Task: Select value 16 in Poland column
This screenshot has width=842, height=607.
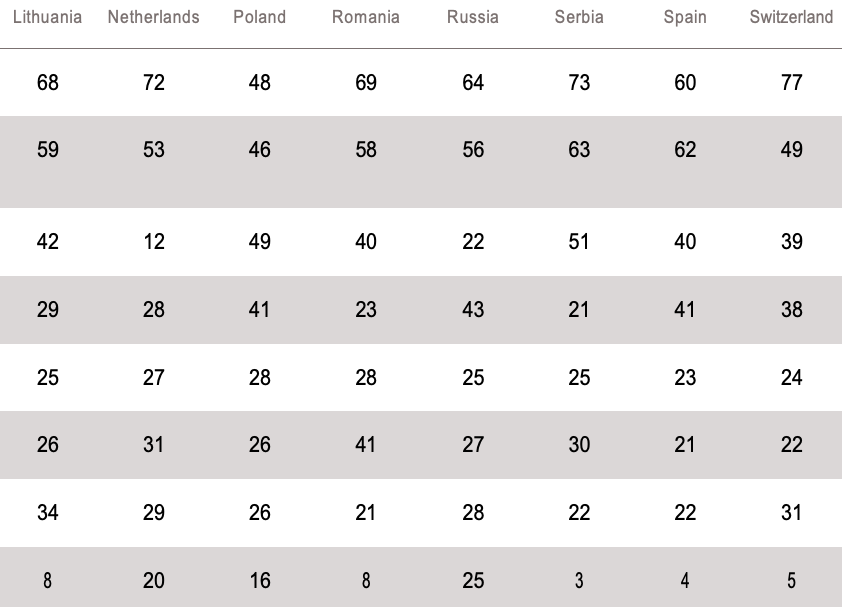Action: click(259, 581)
